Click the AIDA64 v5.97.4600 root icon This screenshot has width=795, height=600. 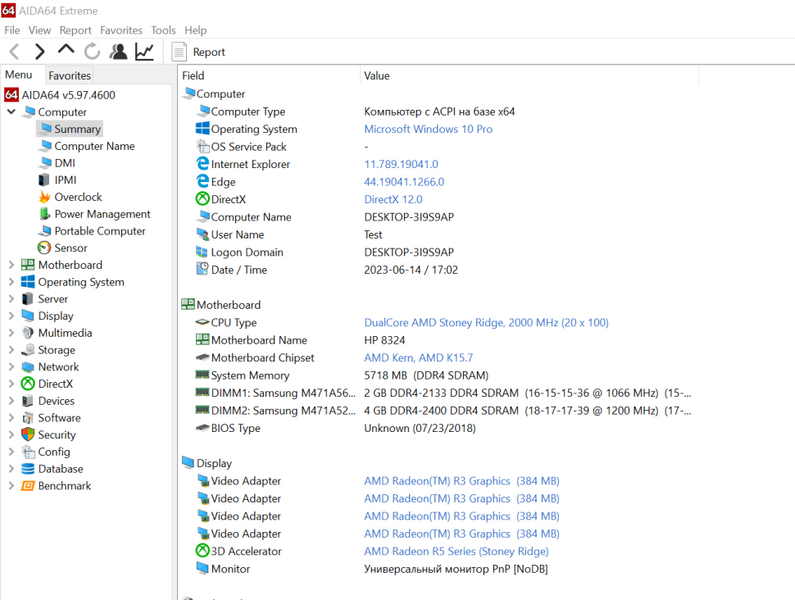tap(11, 95)
